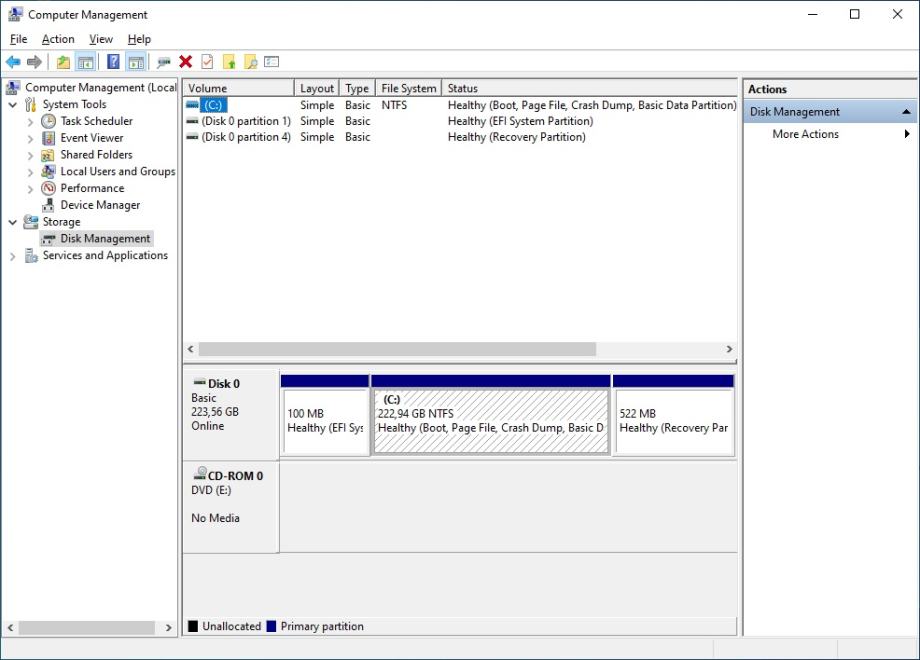This screenshot has width=920, height=660.
Task: Expand the Services and Applications node
Action: pos(13,256)
